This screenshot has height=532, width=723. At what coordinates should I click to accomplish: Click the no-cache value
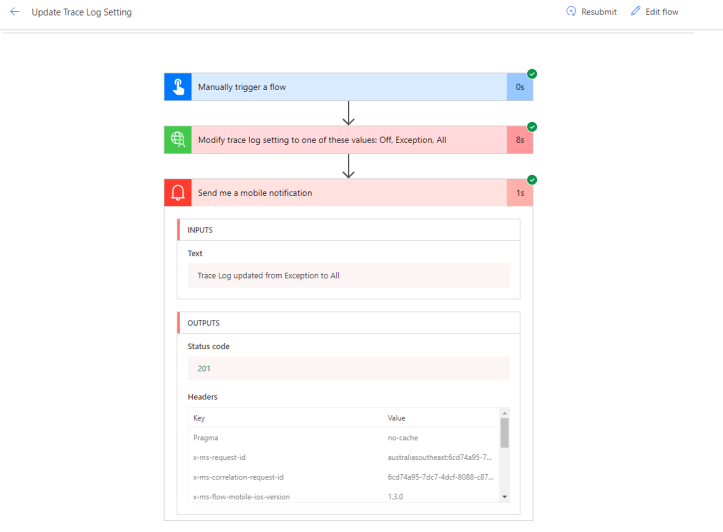point(403,437)
